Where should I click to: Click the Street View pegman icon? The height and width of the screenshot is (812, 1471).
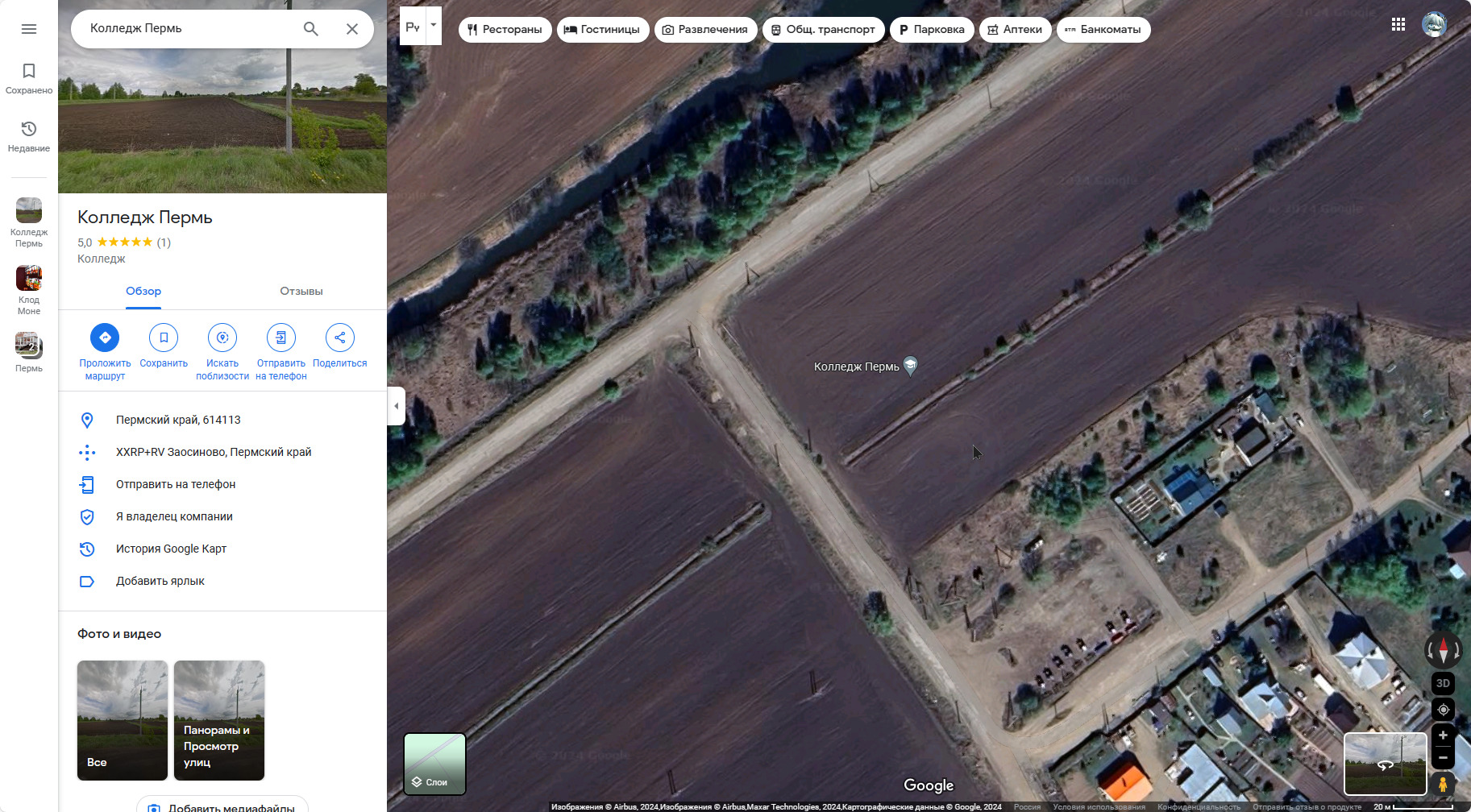1443,784
